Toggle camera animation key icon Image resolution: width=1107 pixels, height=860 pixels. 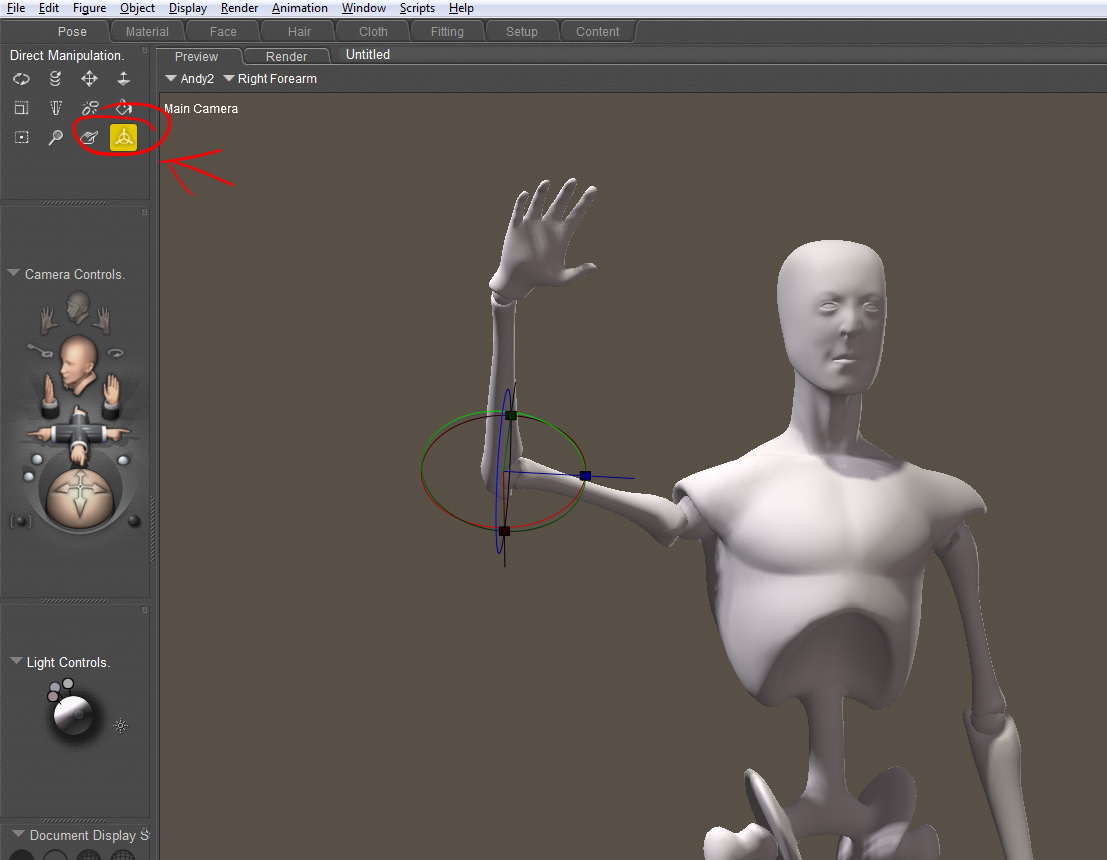click(x=39, y=349)
